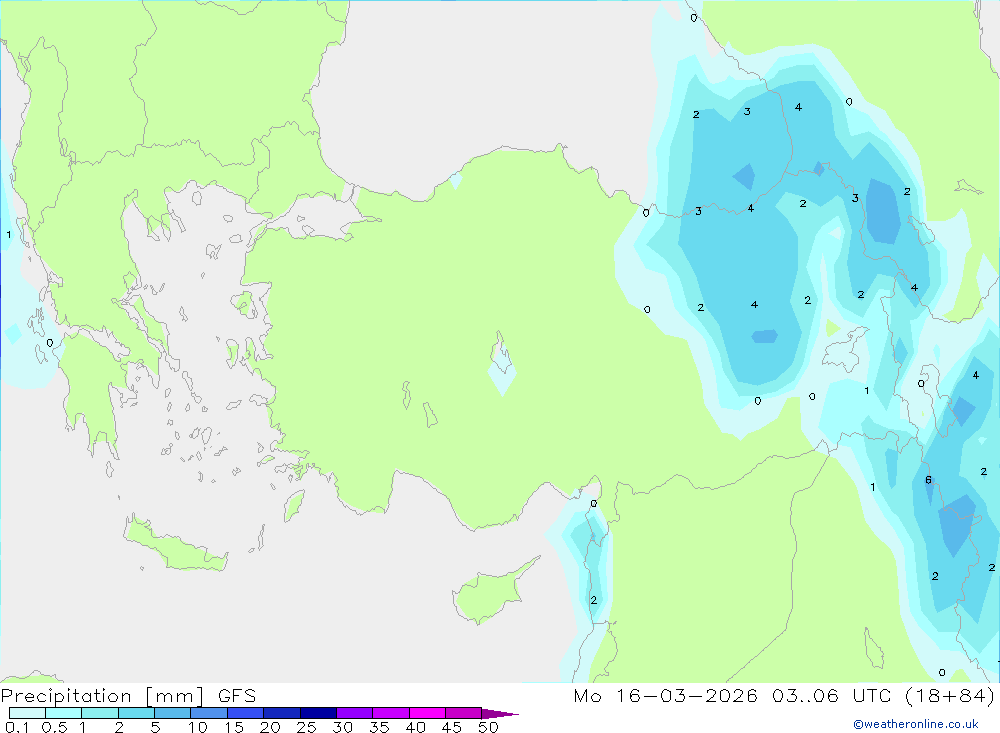The image size is (1000, 733).
Task: Click the "10" legend scale label
Action: 198,727
